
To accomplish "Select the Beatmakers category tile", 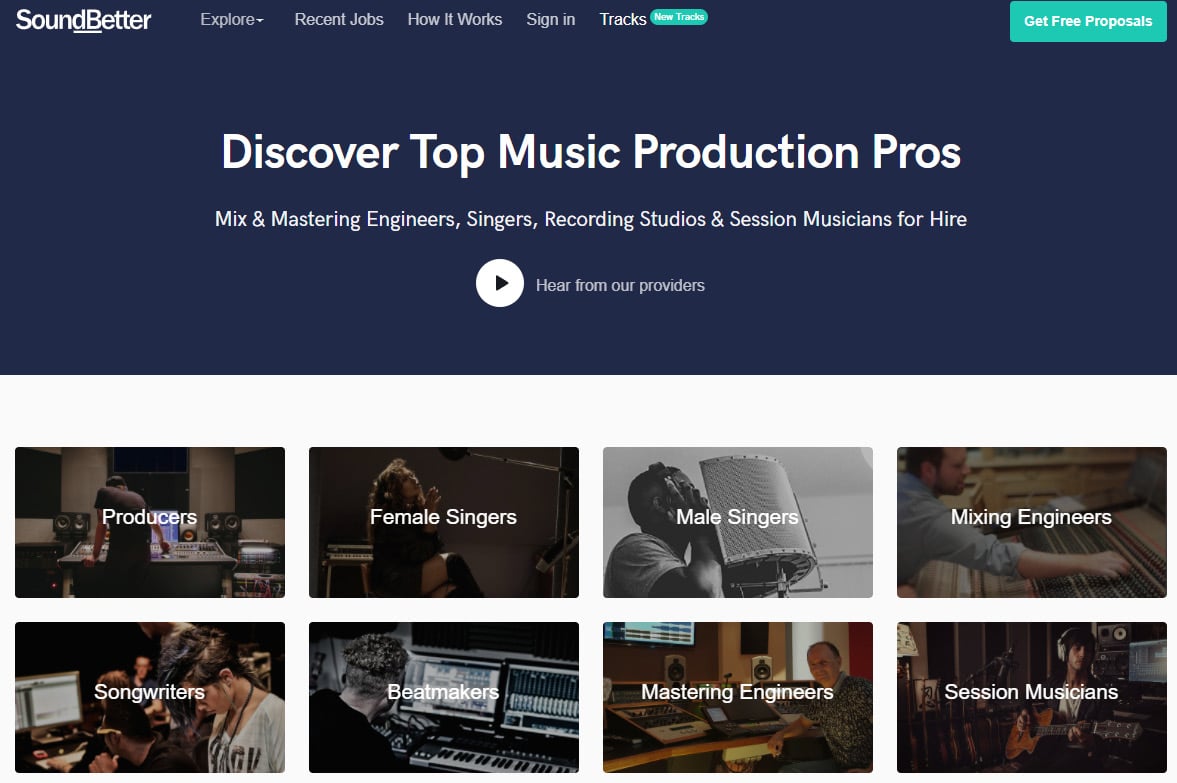I will 443,696.
